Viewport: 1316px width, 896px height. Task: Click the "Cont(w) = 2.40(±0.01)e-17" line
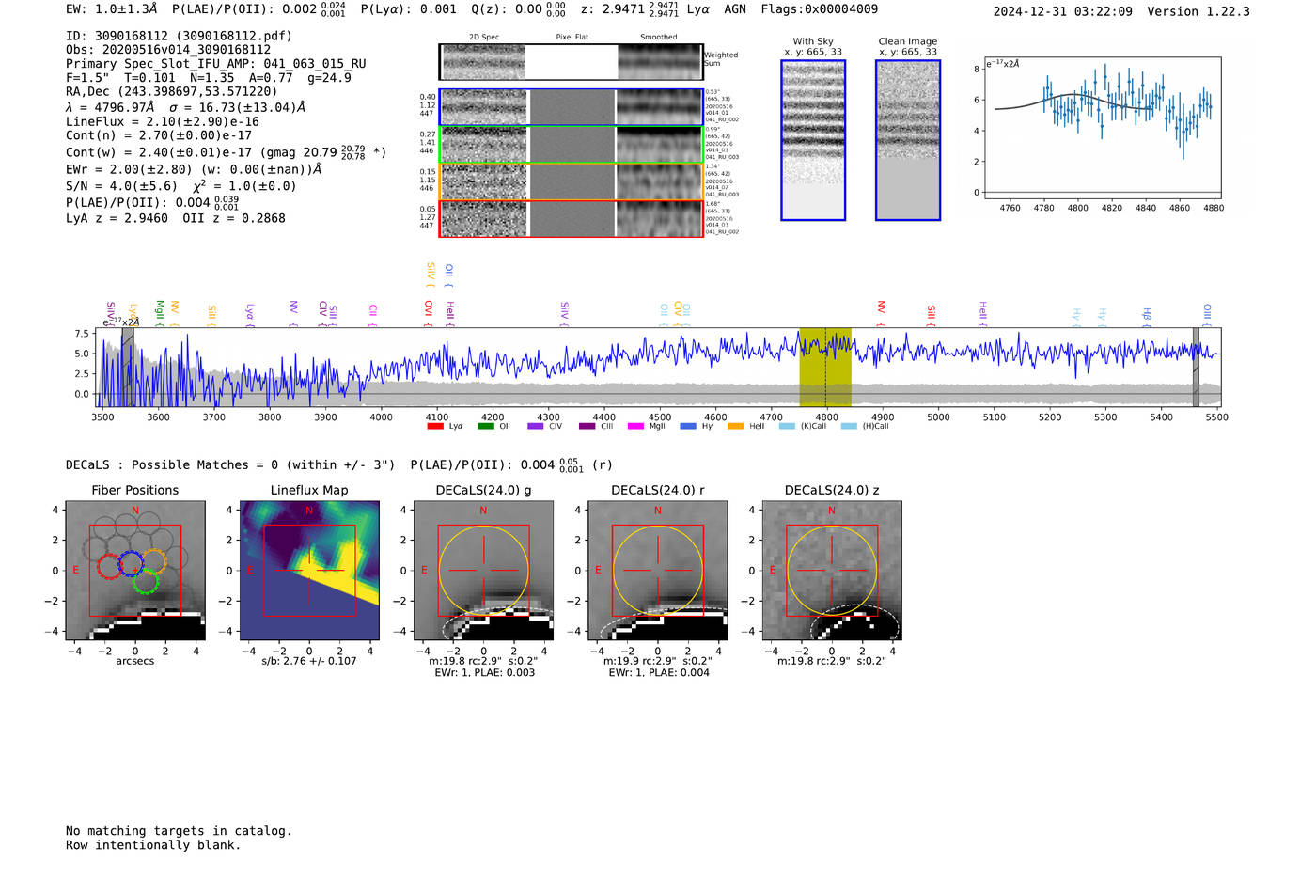point(159,151)
